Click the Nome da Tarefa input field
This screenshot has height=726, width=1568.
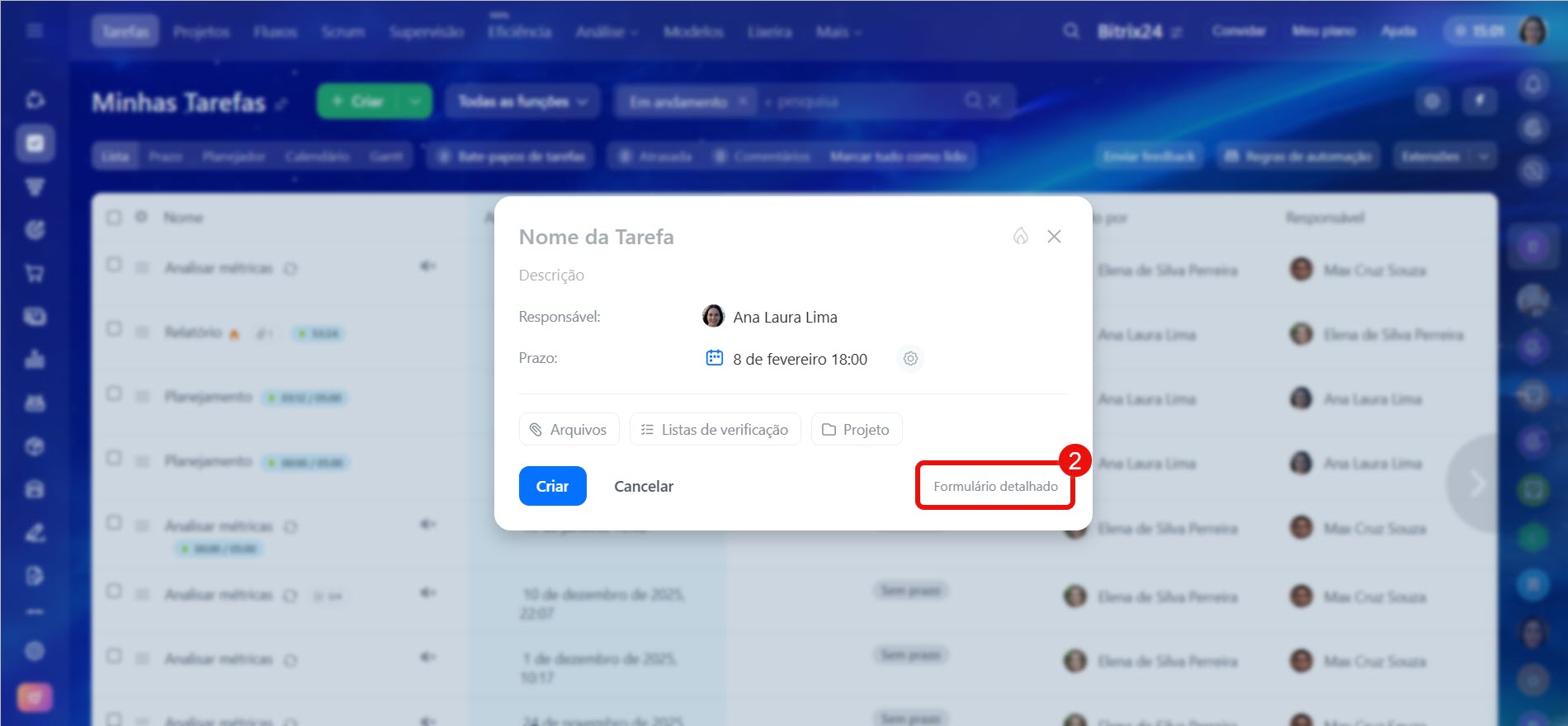743,237
